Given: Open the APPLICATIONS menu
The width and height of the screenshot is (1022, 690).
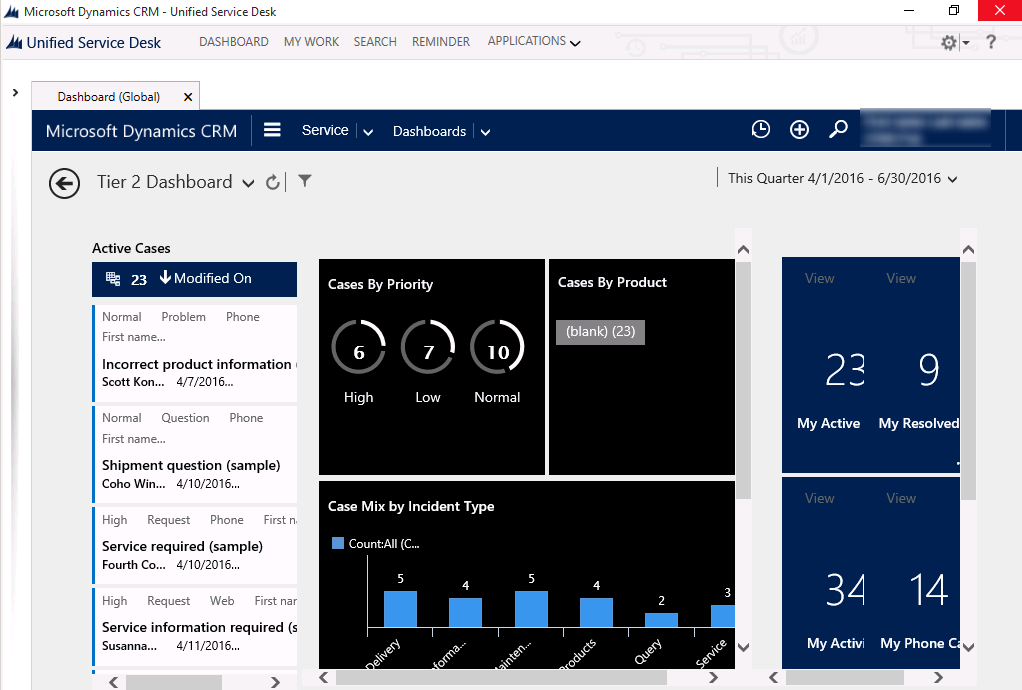Looking at the screenshot, I should click(x=533, y=41).
